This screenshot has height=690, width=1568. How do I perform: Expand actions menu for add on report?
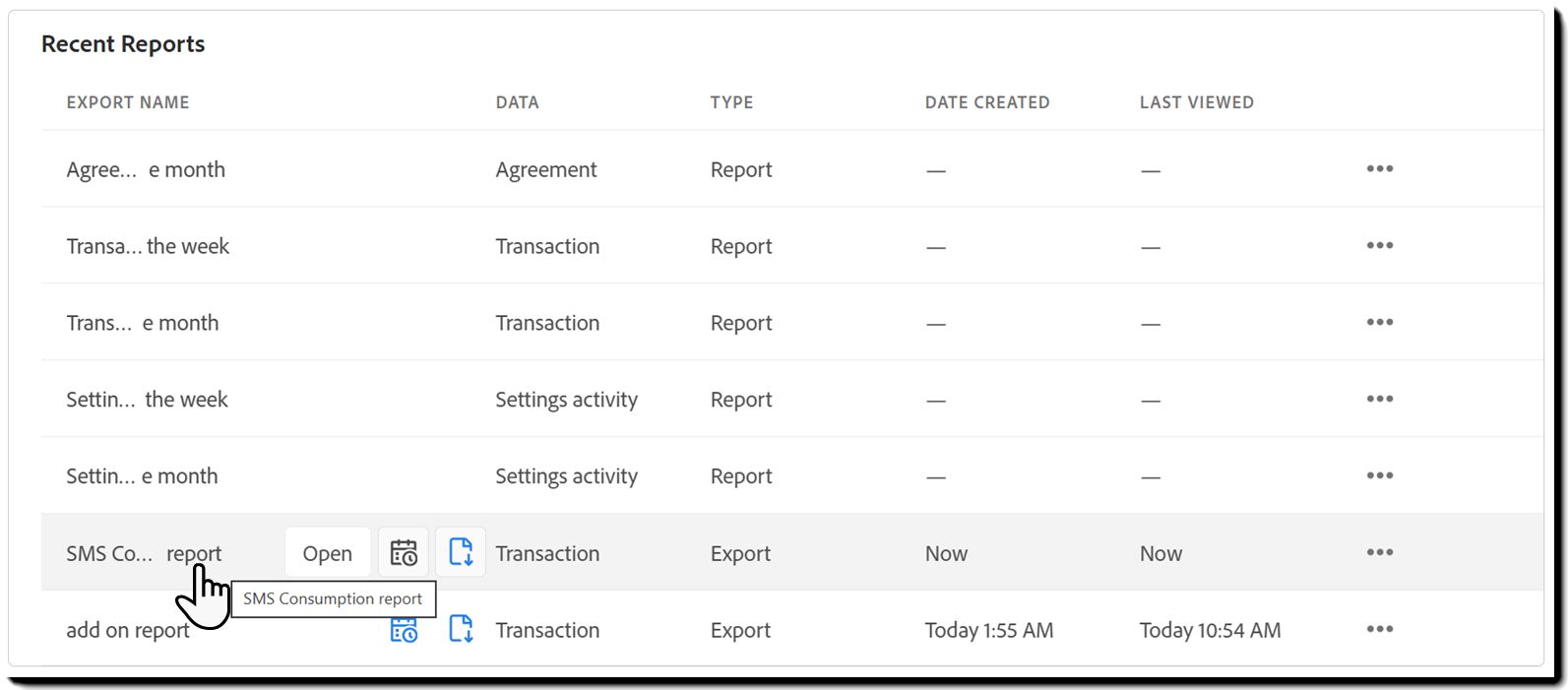[1379, 629]
